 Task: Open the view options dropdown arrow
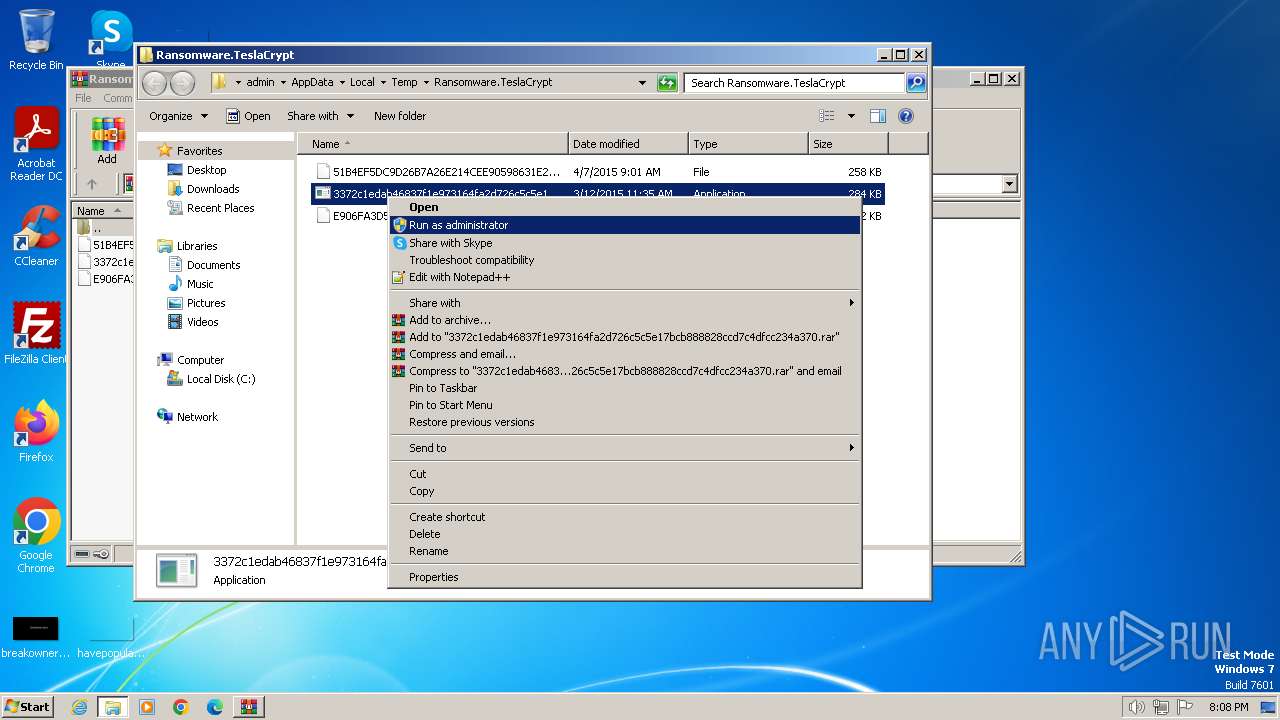tap(851, 116)
